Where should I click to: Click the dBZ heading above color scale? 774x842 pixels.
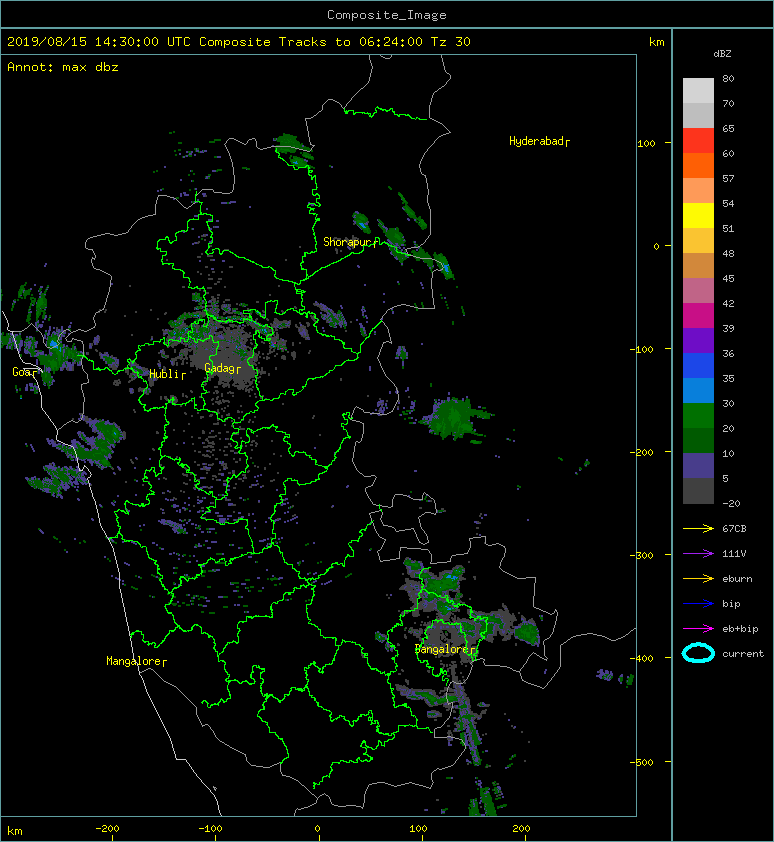pyautogui.click(x=722, y=54)
